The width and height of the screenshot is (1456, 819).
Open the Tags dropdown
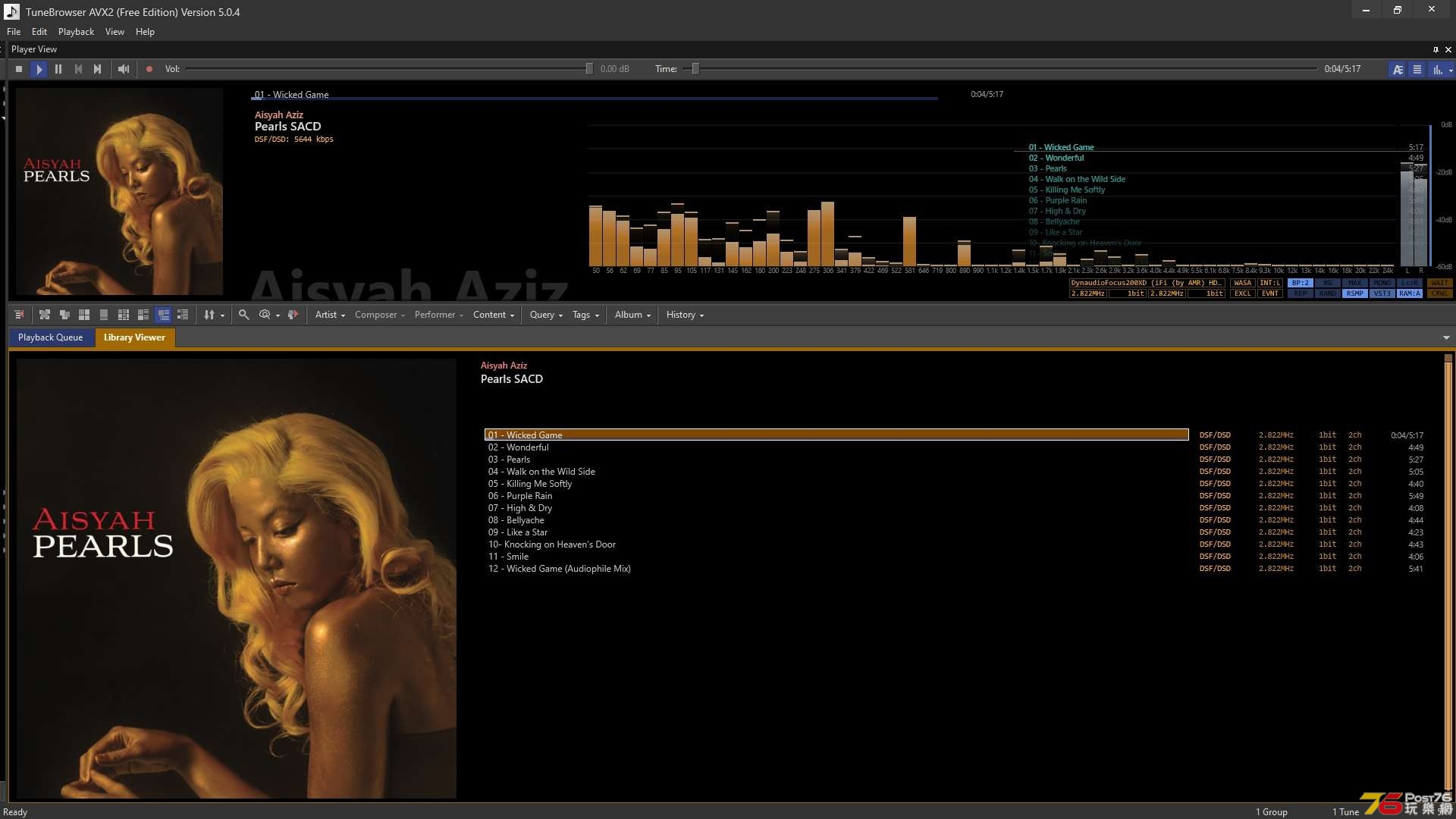point(585,315)
